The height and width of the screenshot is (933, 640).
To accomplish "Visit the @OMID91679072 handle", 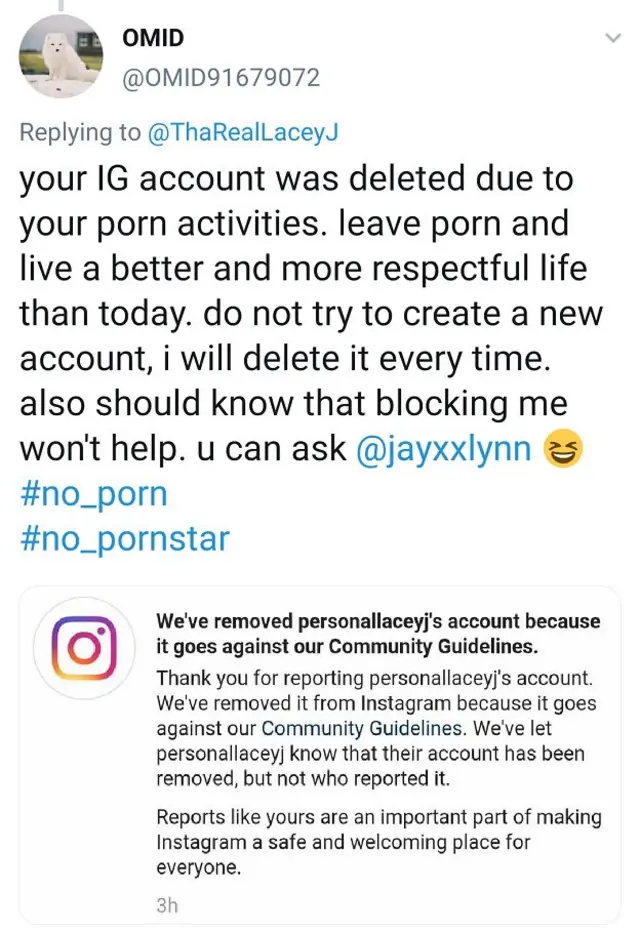I will (x=220, y=77).
